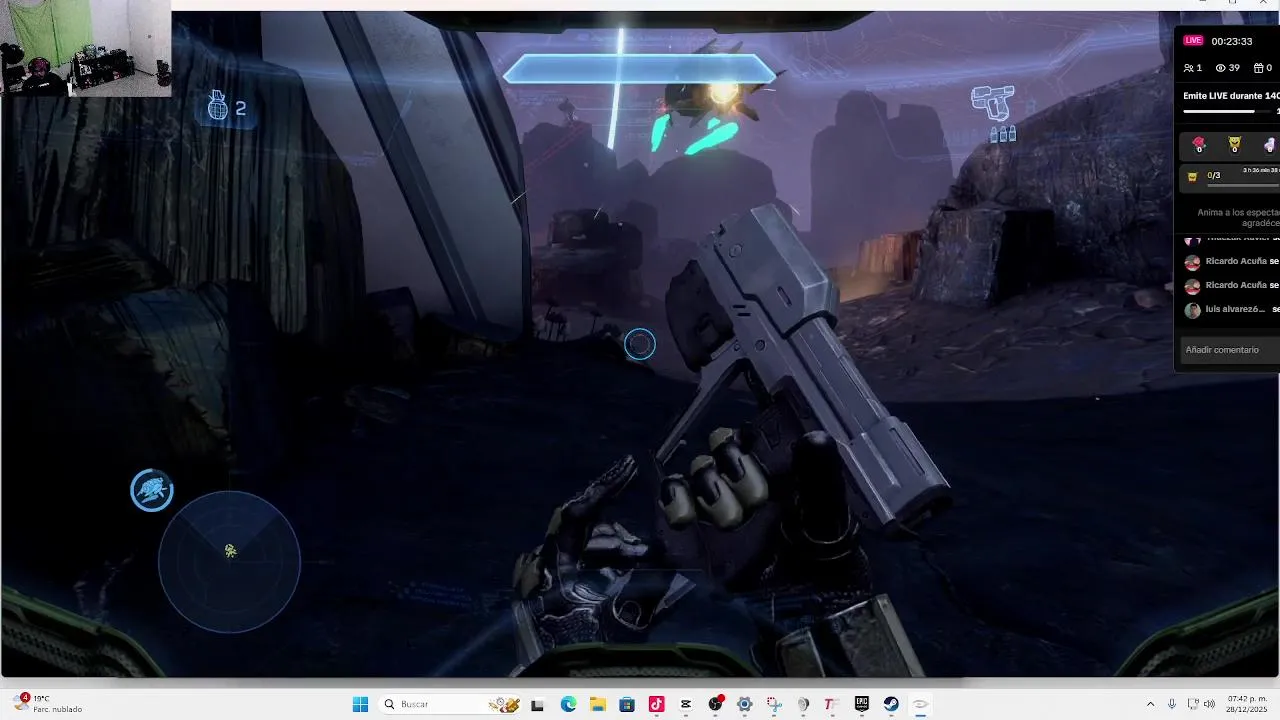Open TikTok LIVE Studio taskbar icon

click(x=656, y=704)
